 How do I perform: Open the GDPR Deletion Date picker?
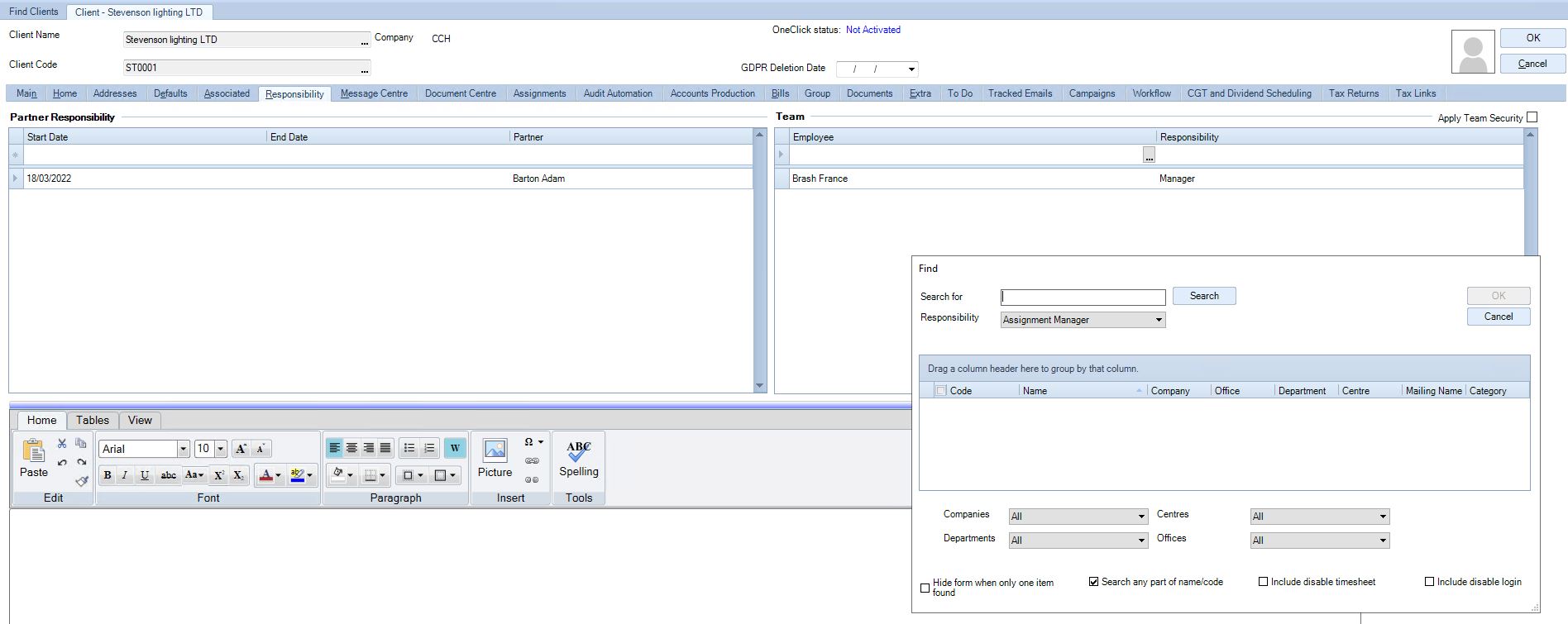point(911,69)
